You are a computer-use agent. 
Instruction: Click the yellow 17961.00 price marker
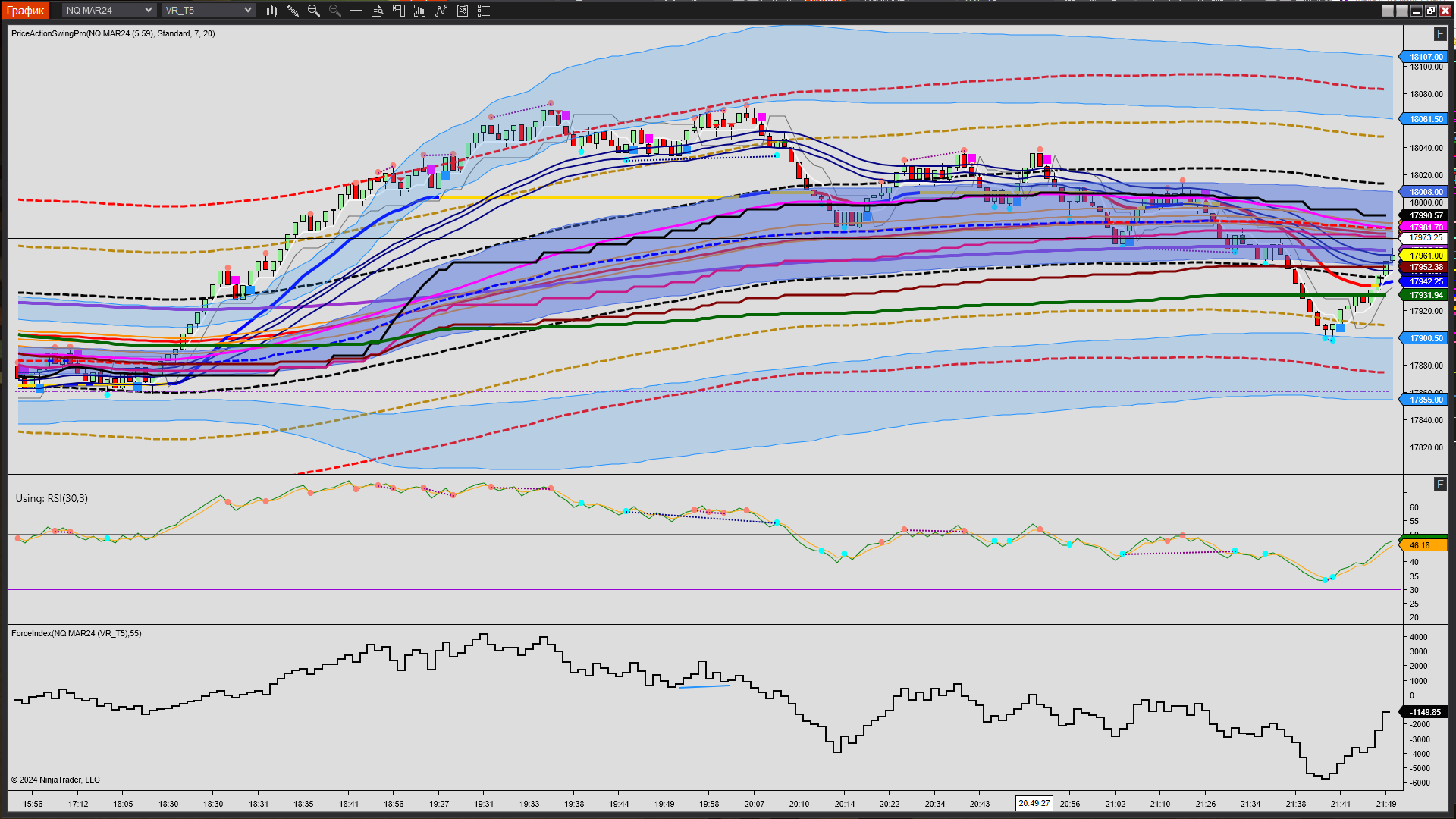[1424, 256]
